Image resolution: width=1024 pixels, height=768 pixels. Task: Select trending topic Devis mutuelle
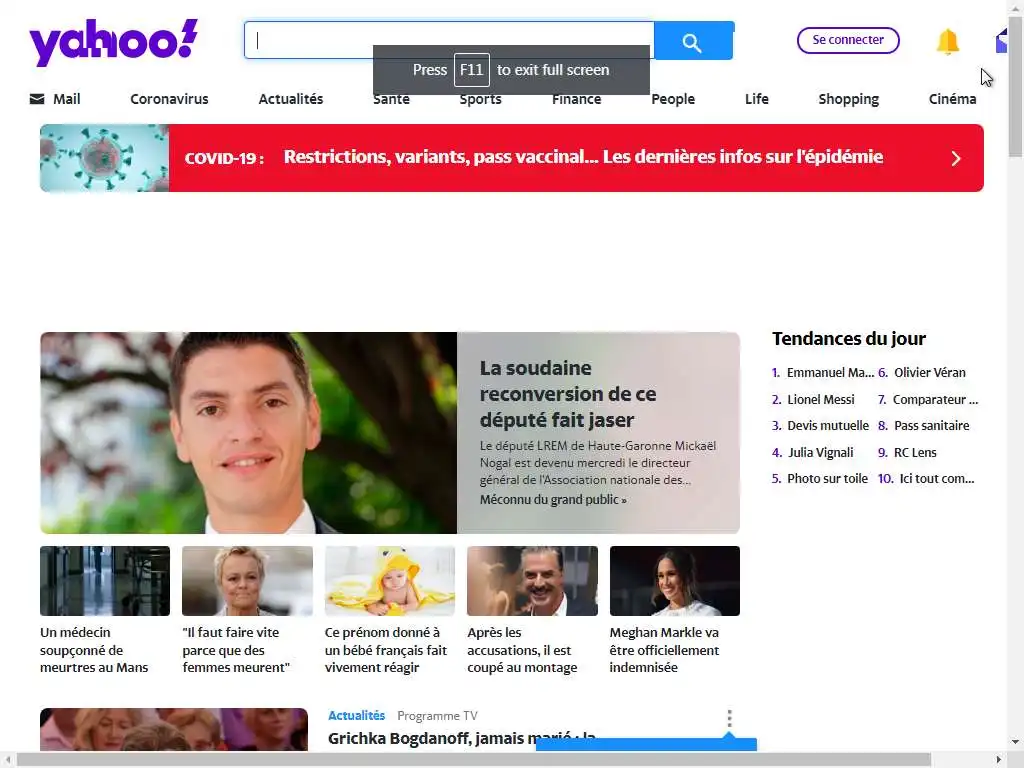827,425
